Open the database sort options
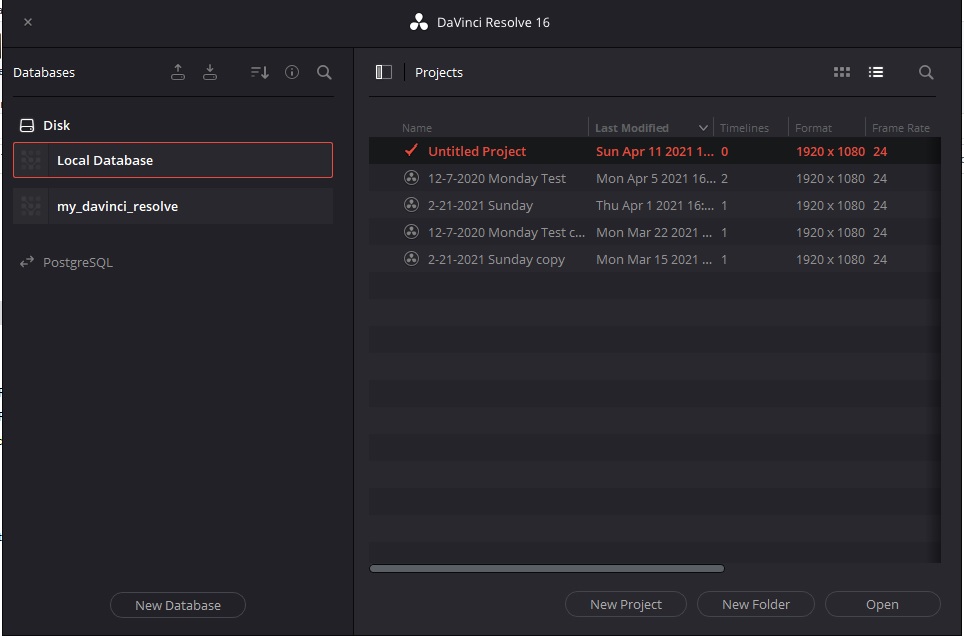 259,73
